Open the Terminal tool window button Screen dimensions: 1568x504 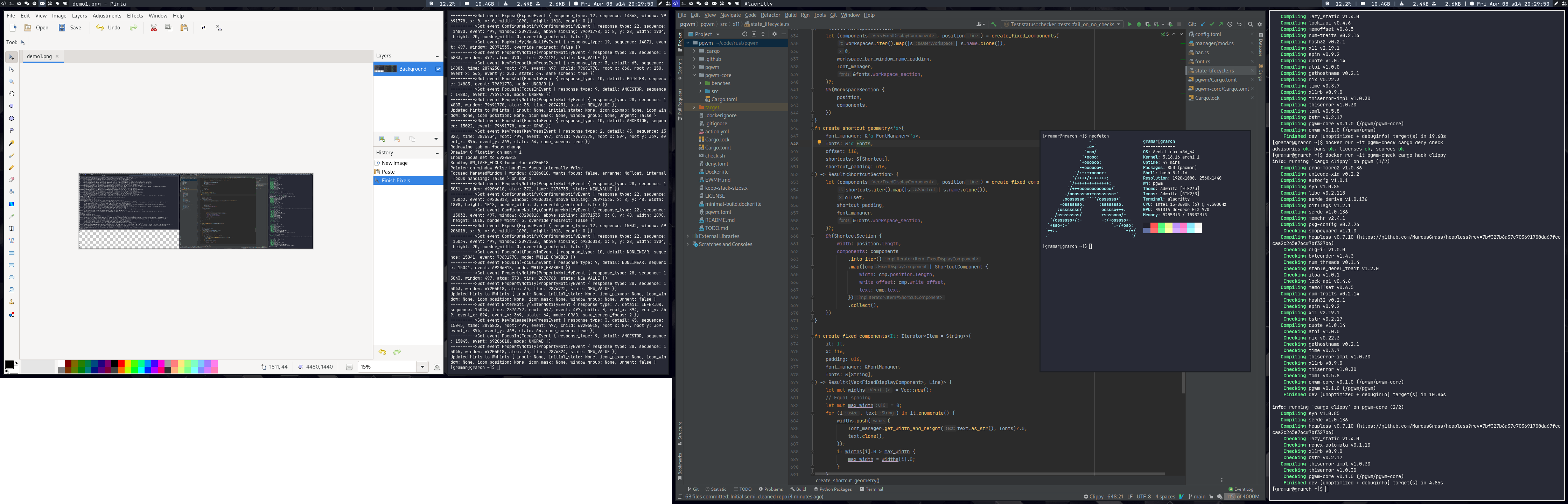871,489
